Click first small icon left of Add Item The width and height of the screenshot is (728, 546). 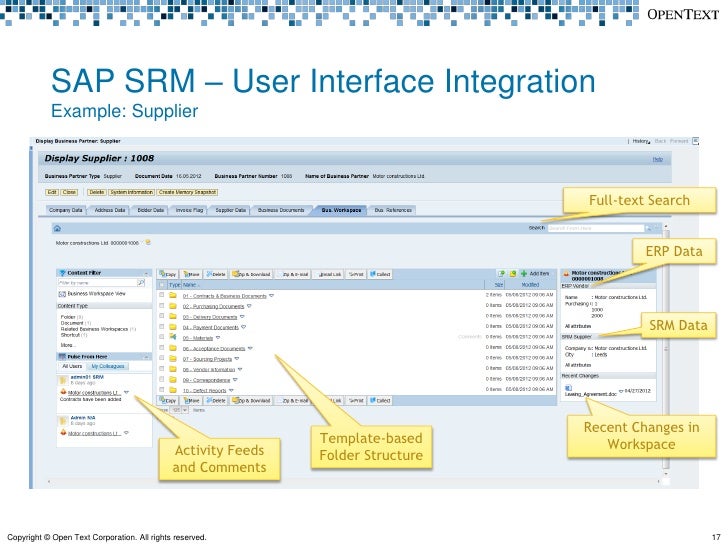tap(501, 273)
